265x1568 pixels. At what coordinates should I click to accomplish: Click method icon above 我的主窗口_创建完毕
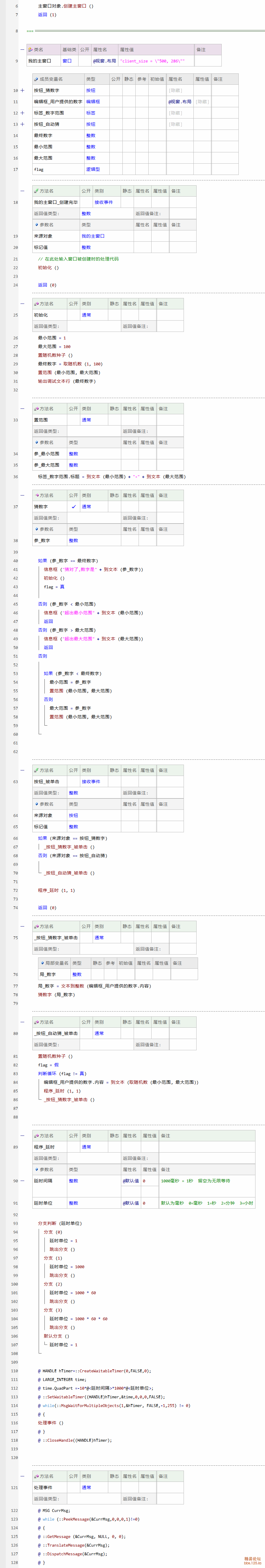point(36,191)
